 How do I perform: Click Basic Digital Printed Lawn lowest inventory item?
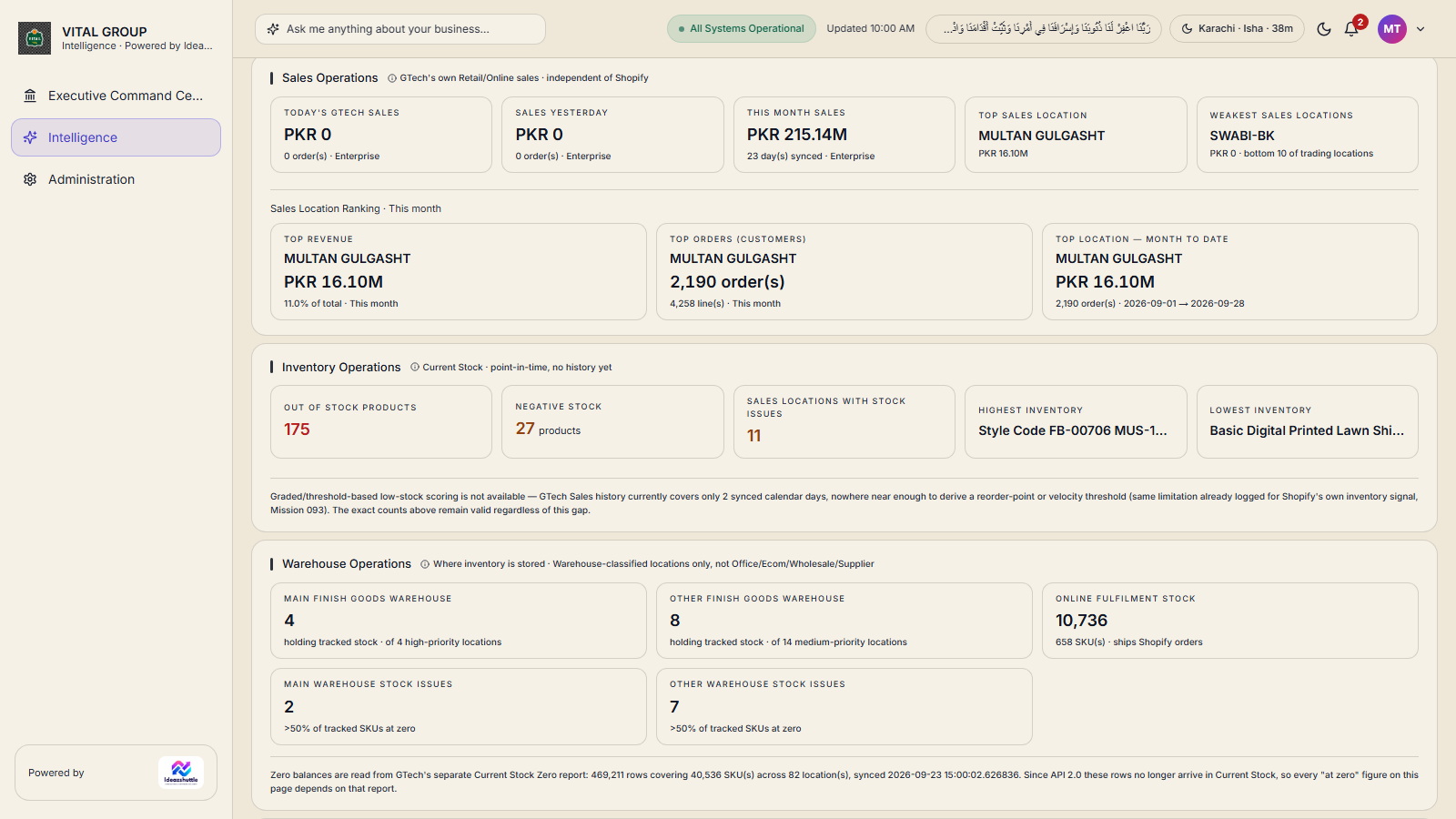(x=1307, y=430)
